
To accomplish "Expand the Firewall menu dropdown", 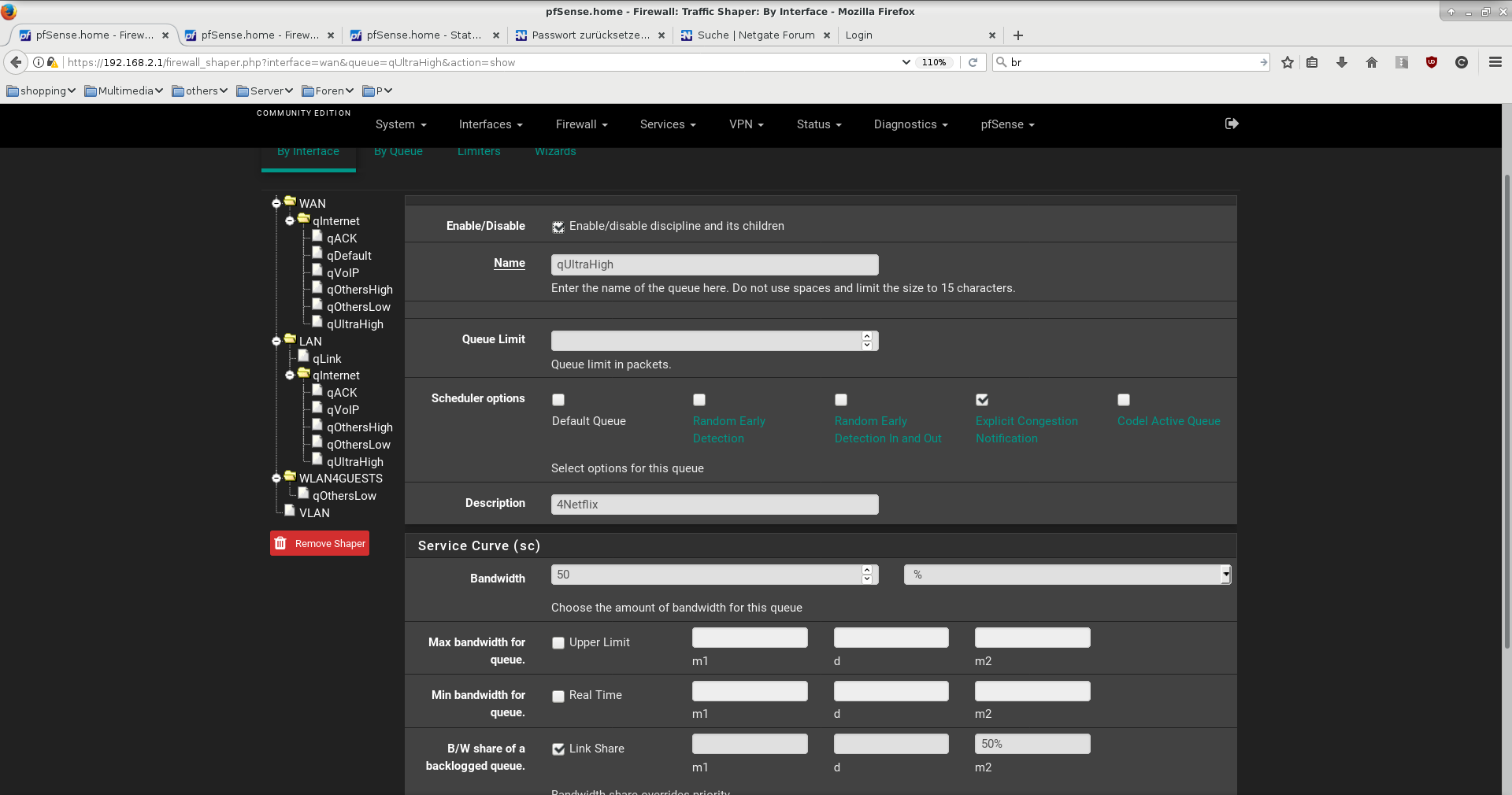I will (581, 124).
